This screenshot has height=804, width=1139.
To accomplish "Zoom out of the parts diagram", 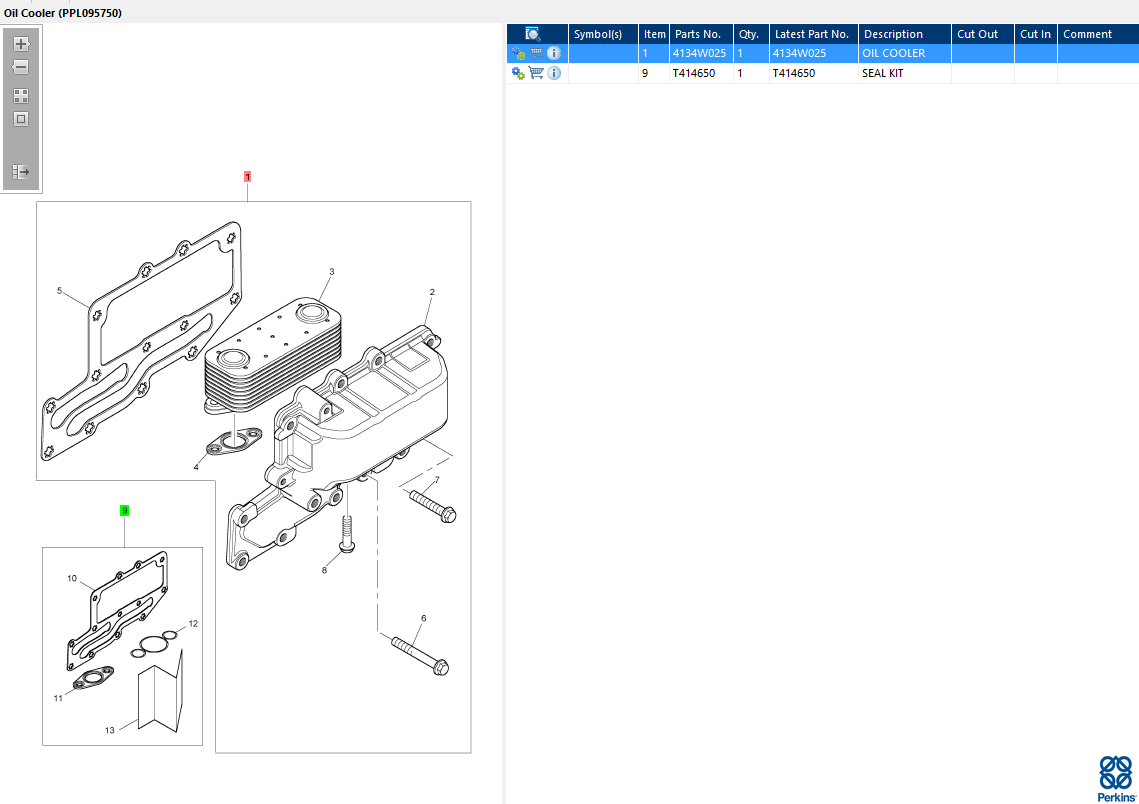I will pos(21,67).
